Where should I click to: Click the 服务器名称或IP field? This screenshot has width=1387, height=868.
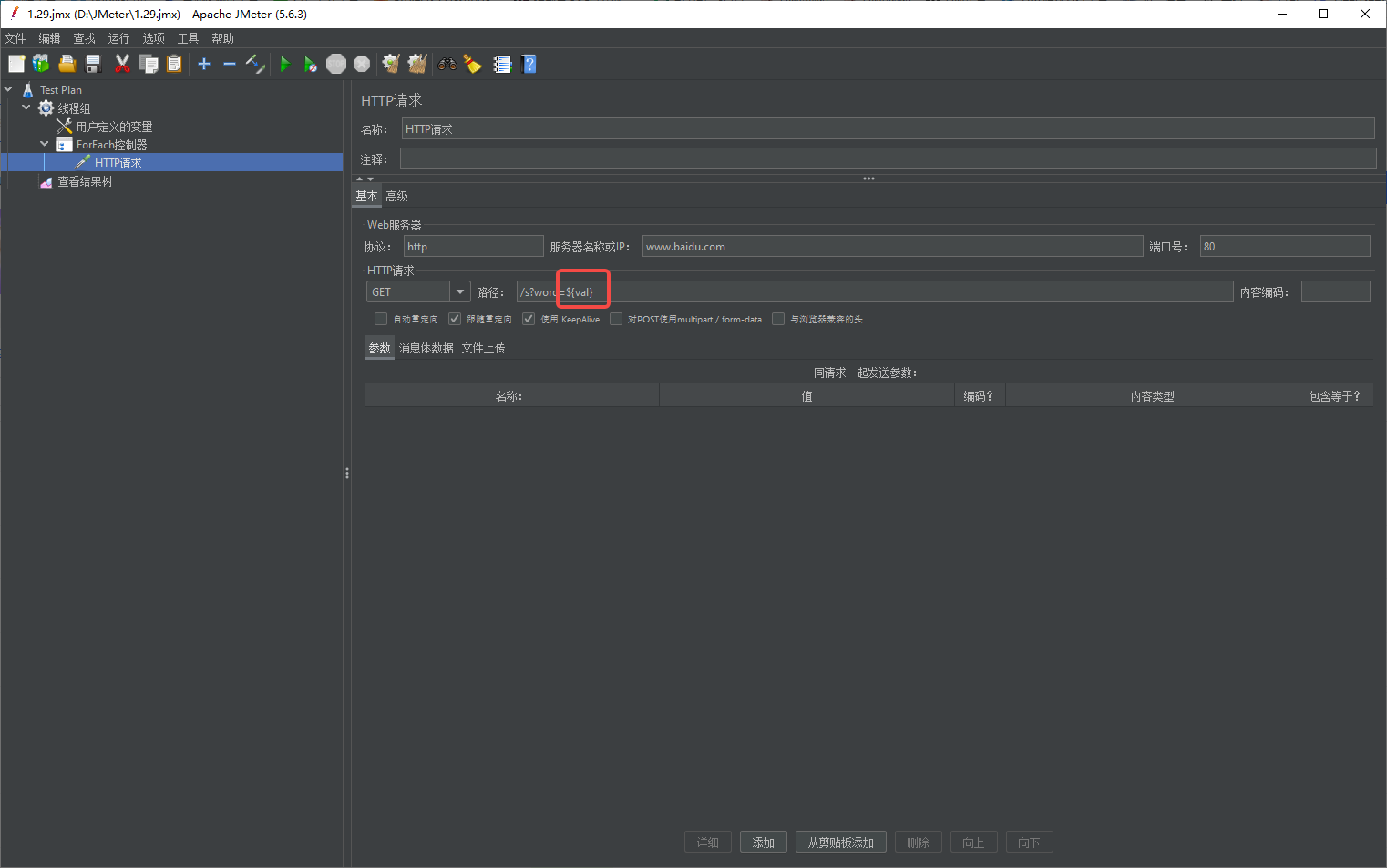tap(892, 246)
